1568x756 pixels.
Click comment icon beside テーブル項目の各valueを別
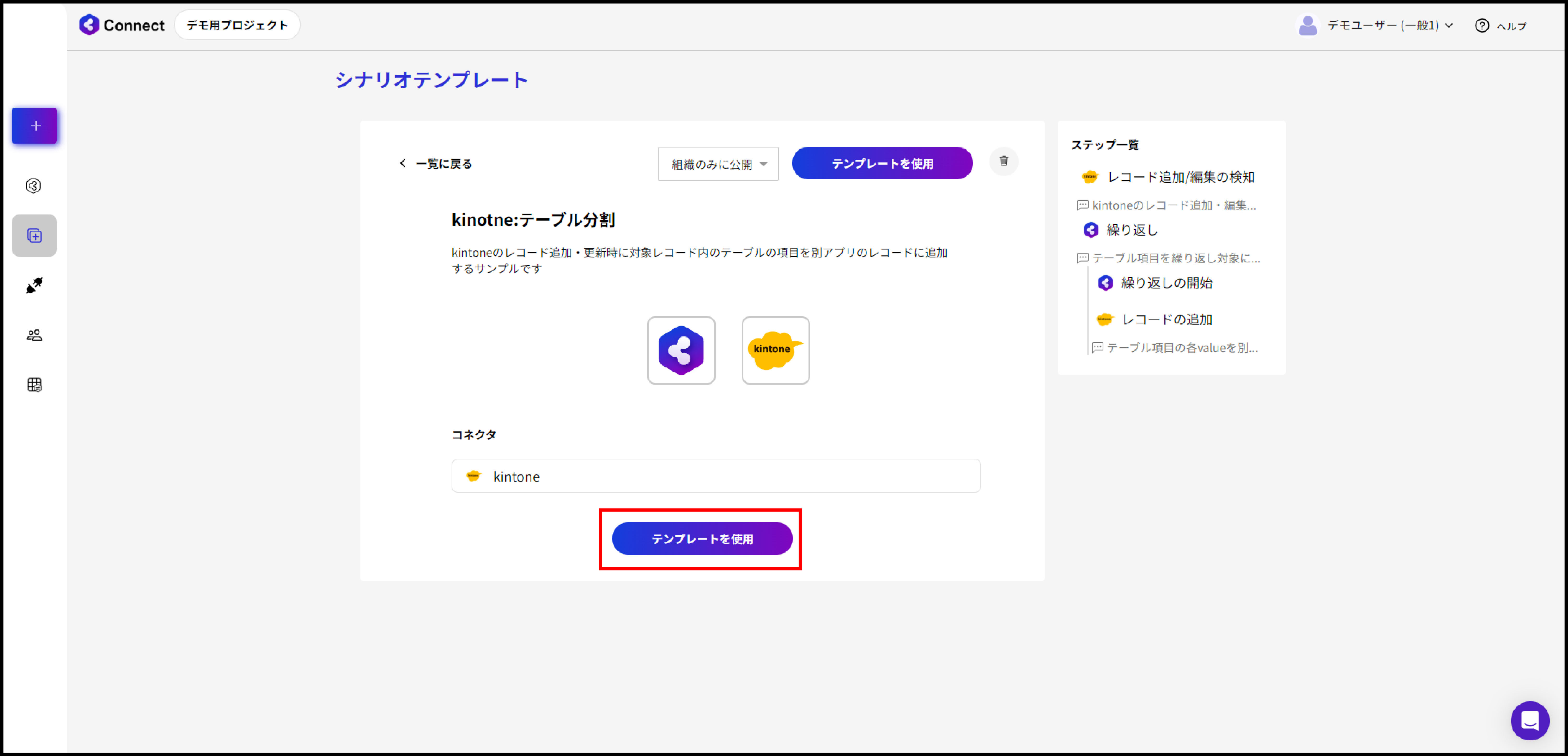1097,347
